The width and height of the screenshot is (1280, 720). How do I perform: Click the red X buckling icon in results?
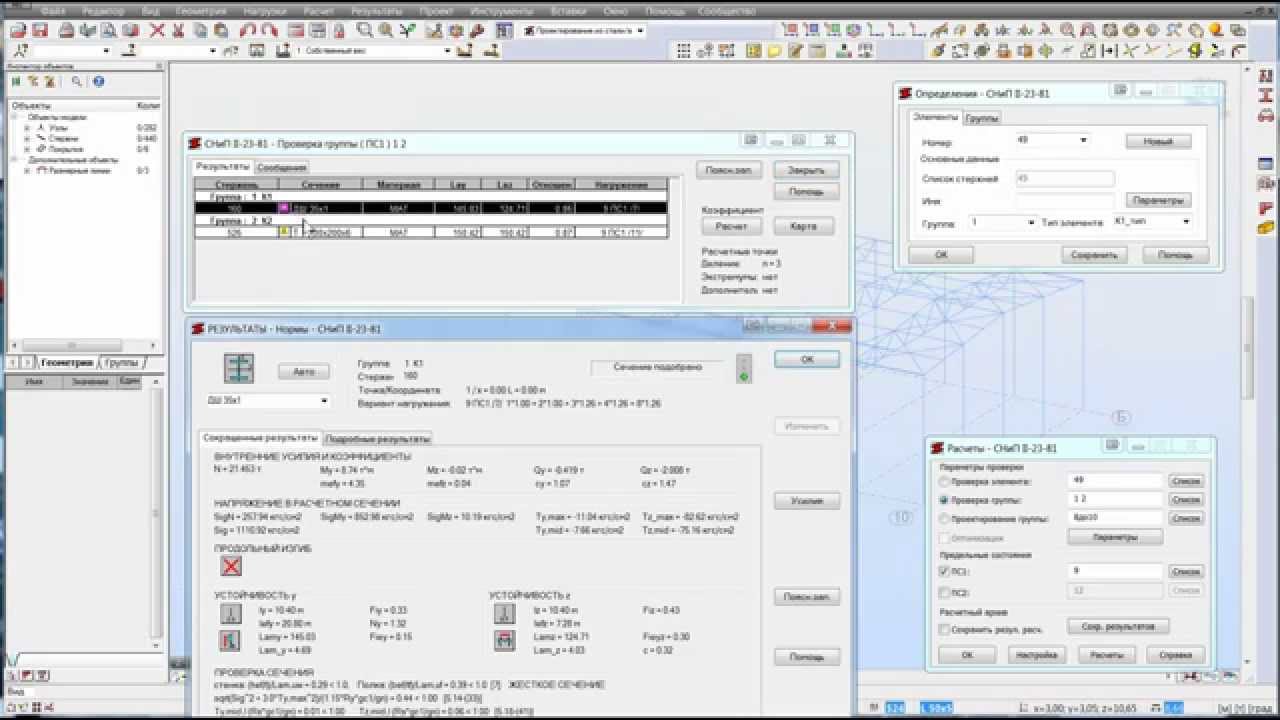coord(231,566)
